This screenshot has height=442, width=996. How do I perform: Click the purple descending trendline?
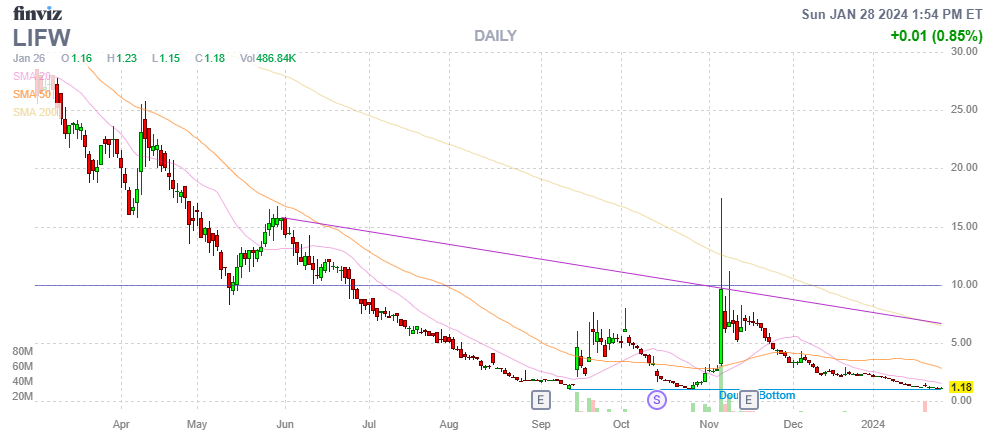click(x=500, y=260)
